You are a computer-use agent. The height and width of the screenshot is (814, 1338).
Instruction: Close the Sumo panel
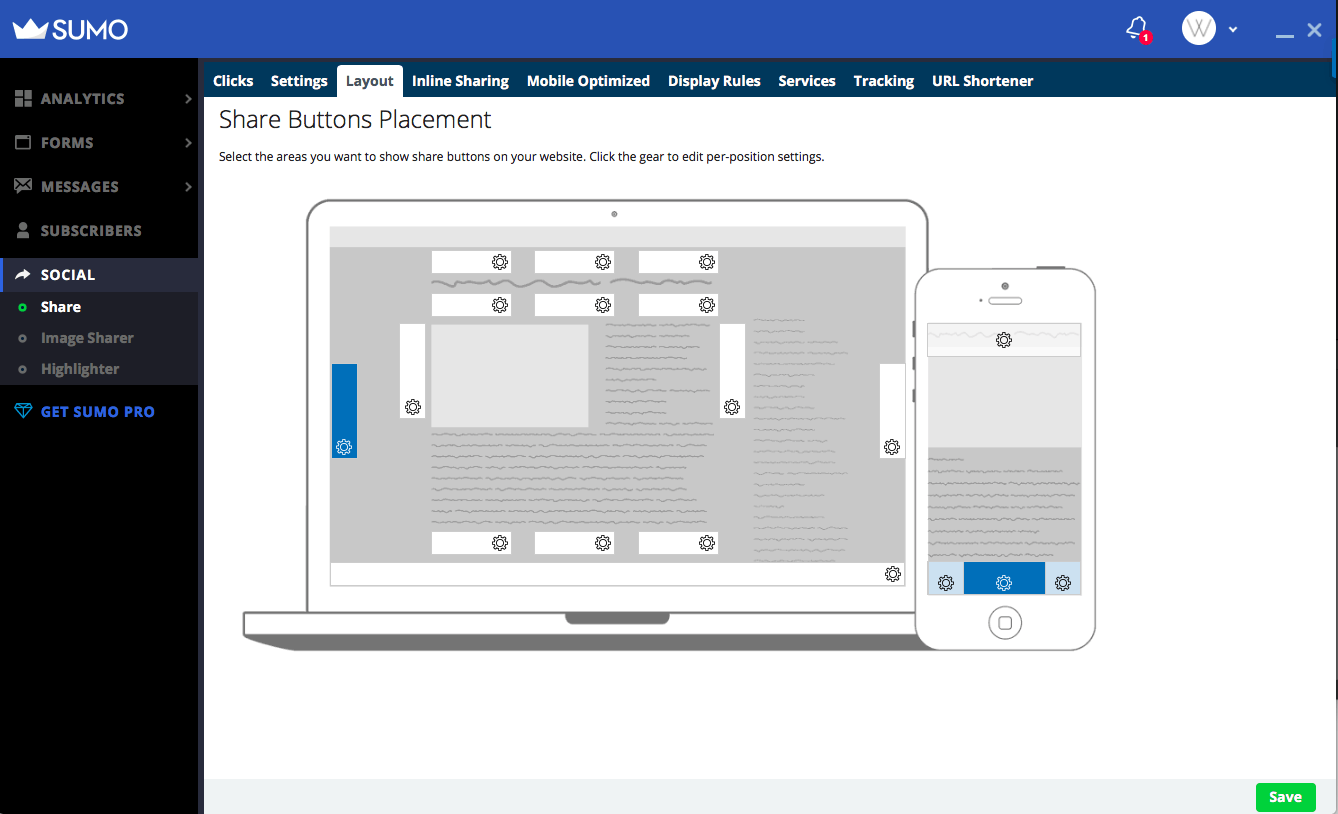1315,30
